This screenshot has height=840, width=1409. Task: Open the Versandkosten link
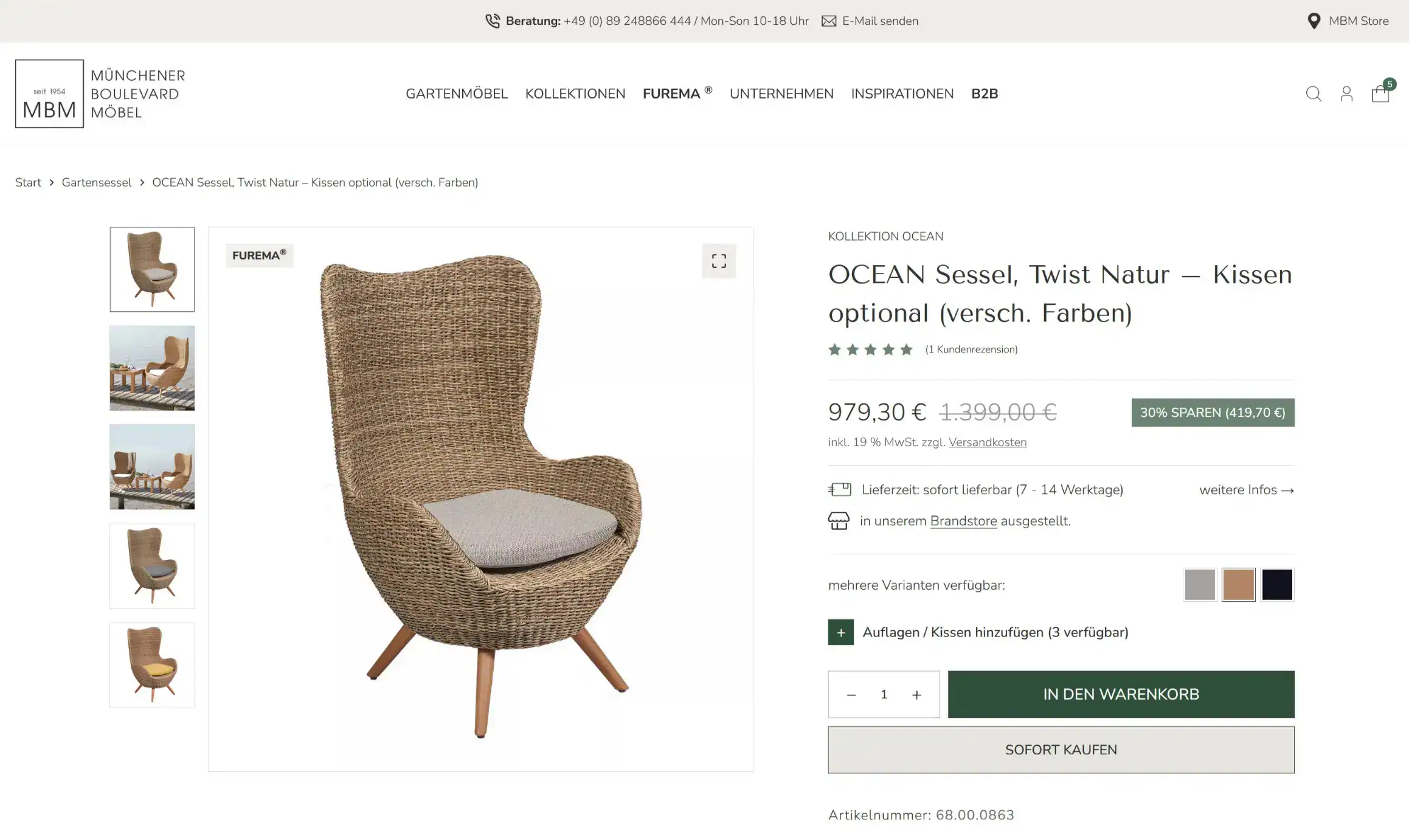pos(988,442)
